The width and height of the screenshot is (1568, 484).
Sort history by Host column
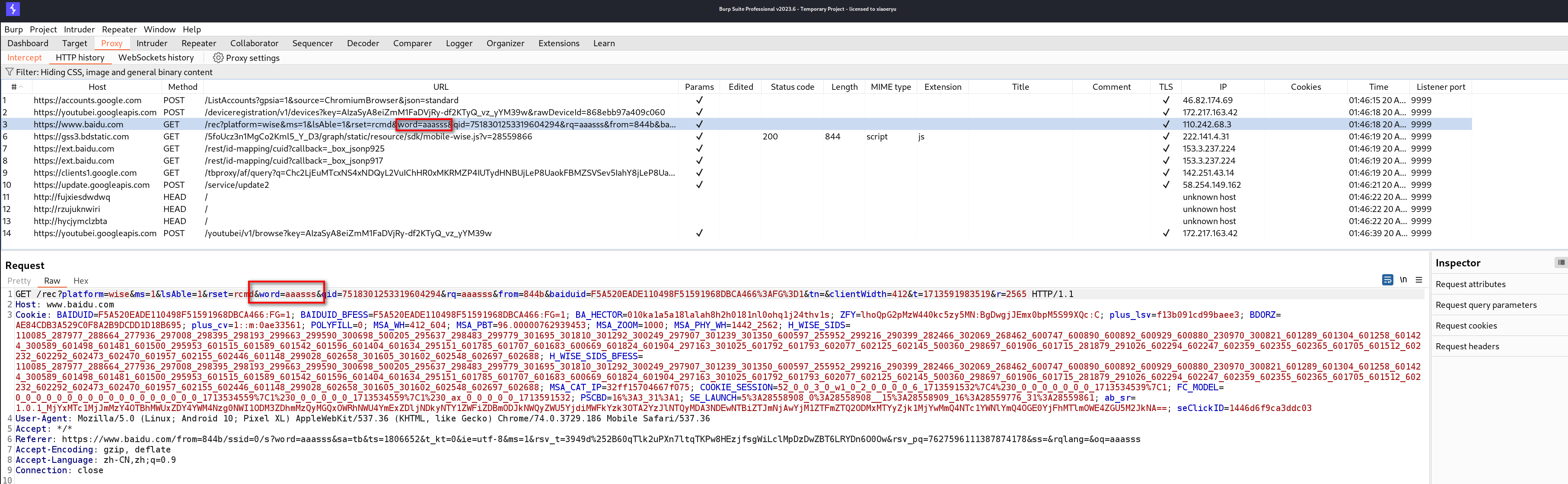97,87
